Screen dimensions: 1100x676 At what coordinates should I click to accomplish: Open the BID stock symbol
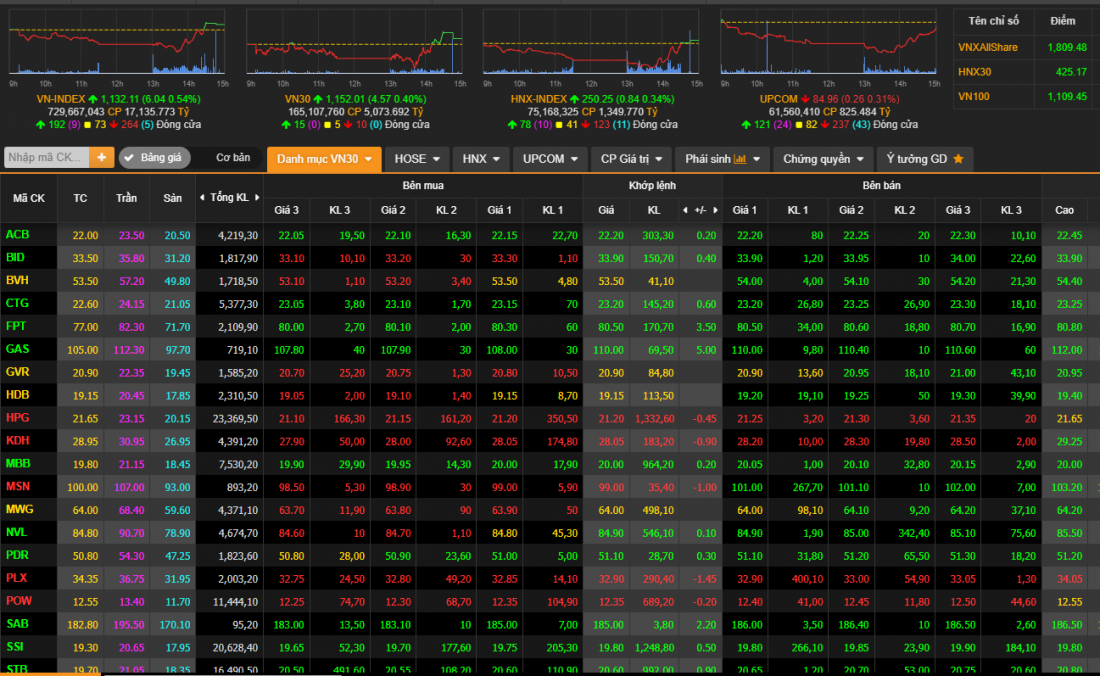click(x=15, y=257)
